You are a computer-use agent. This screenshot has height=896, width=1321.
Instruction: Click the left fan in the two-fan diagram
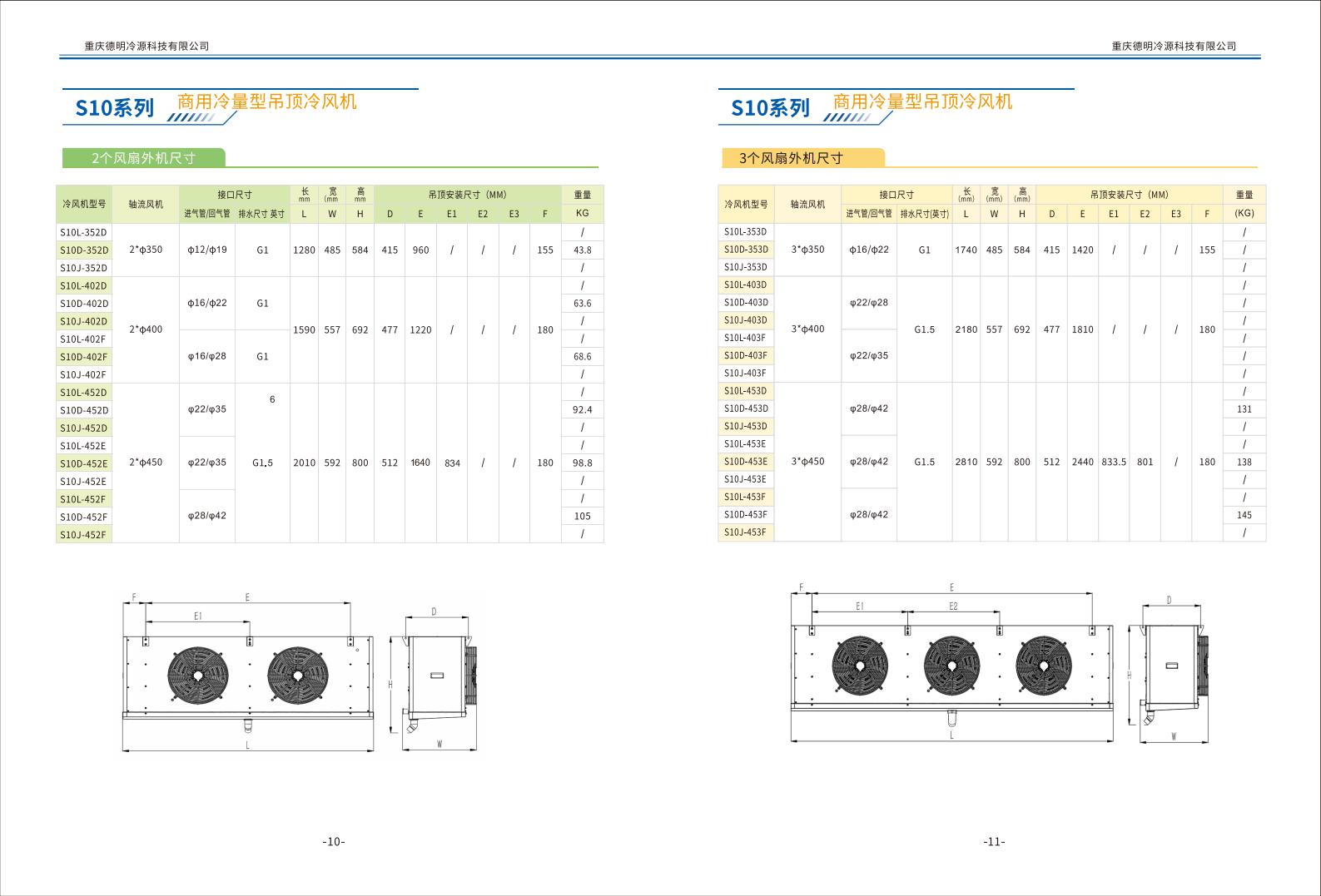coord(196,676)
